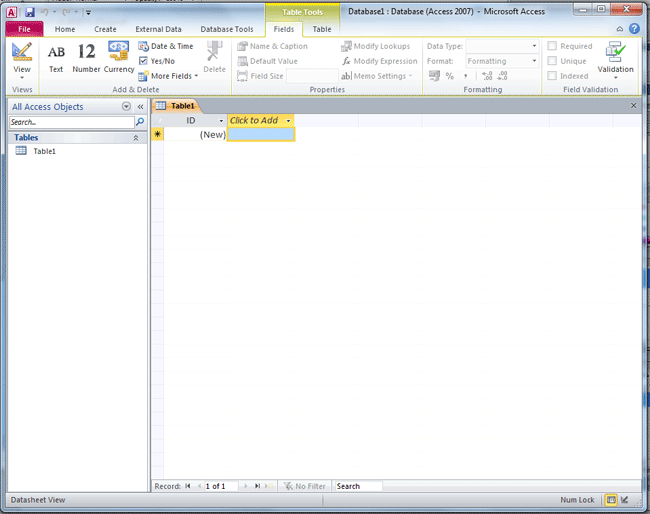Screen dimensions: 650x514
Task: Add a Yes/No field
Action: (x=157, y=61)
